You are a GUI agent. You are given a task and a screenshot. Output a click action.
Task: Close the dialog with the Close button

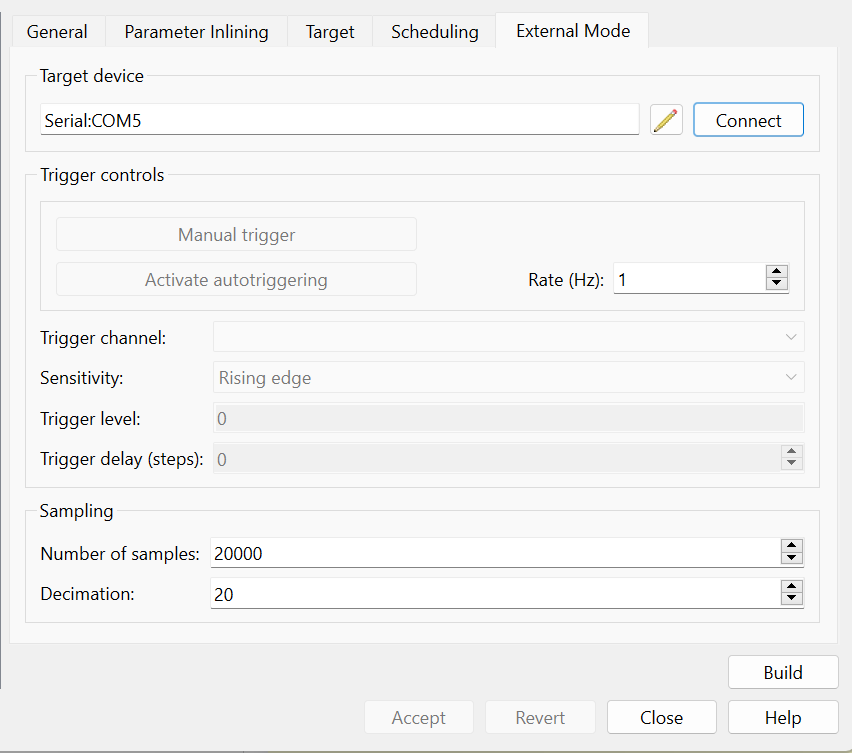662,717
